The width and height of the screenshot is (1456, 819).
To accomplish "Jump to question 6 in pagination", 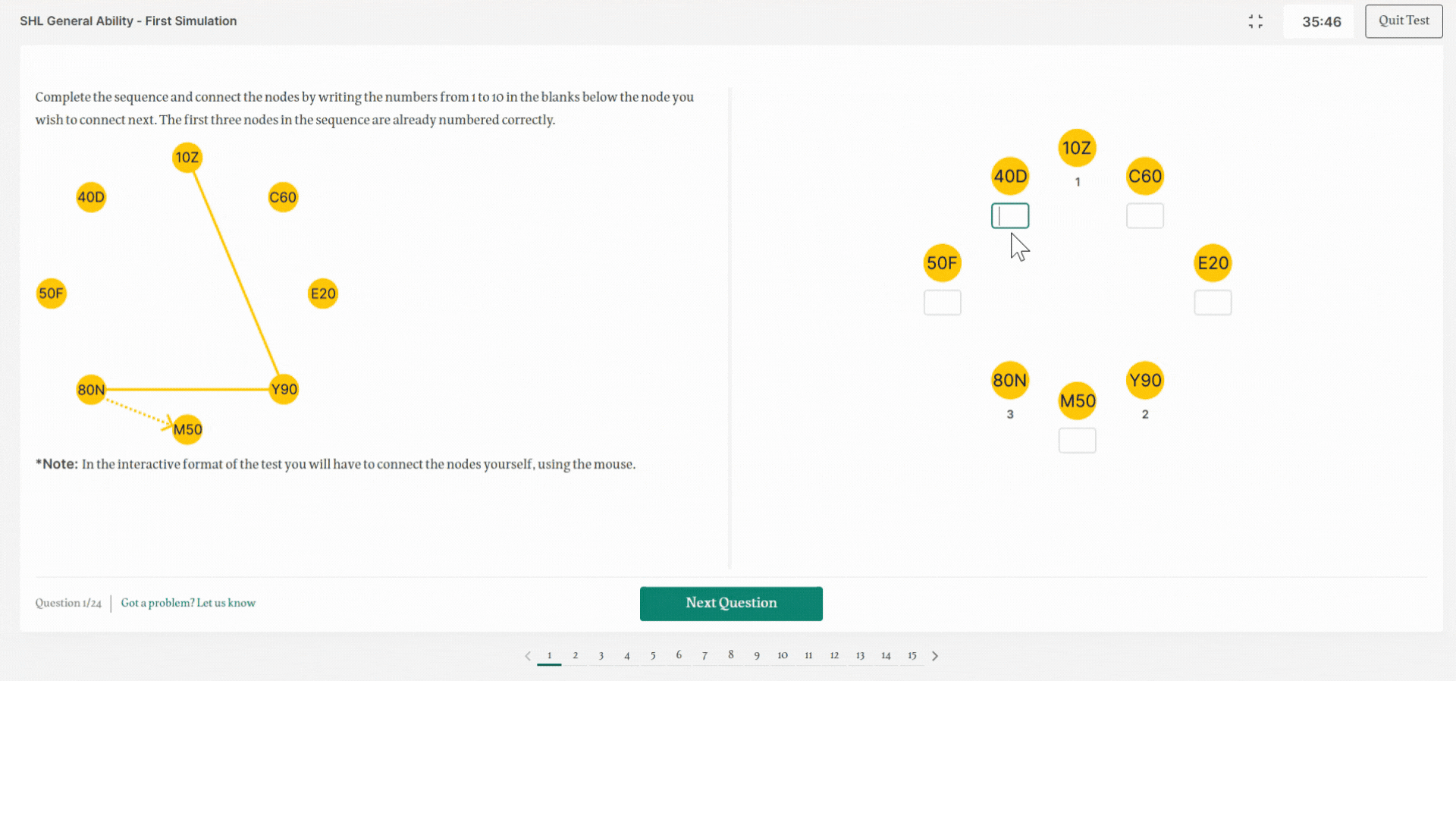I will tap(679, 655).
